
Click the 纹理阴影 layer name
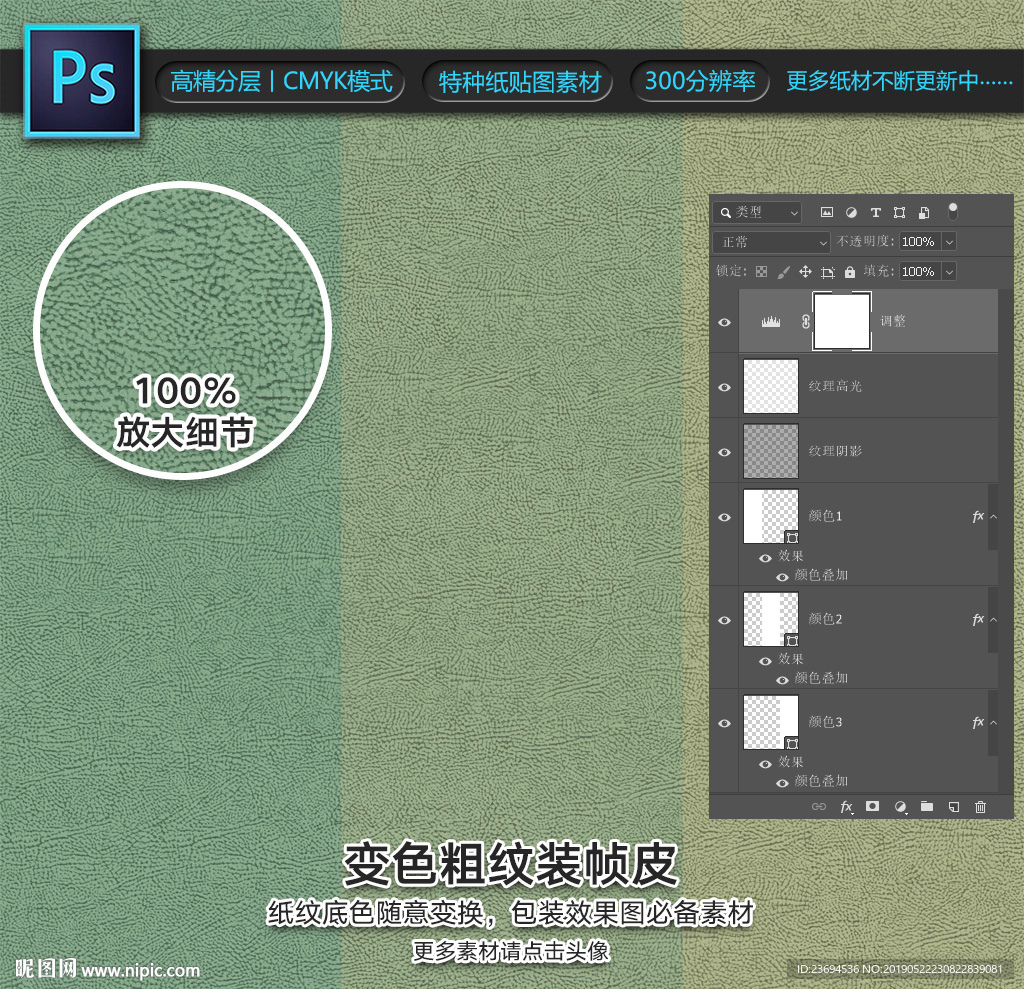(835, 451)
